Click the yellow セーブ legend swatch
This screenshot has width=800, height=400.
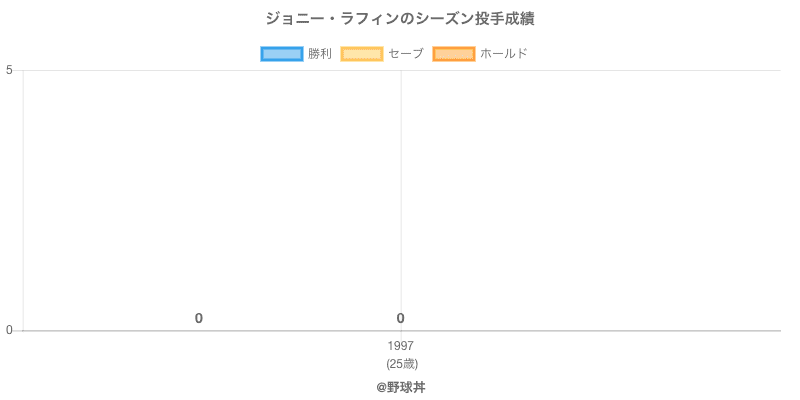coord(361,53)
